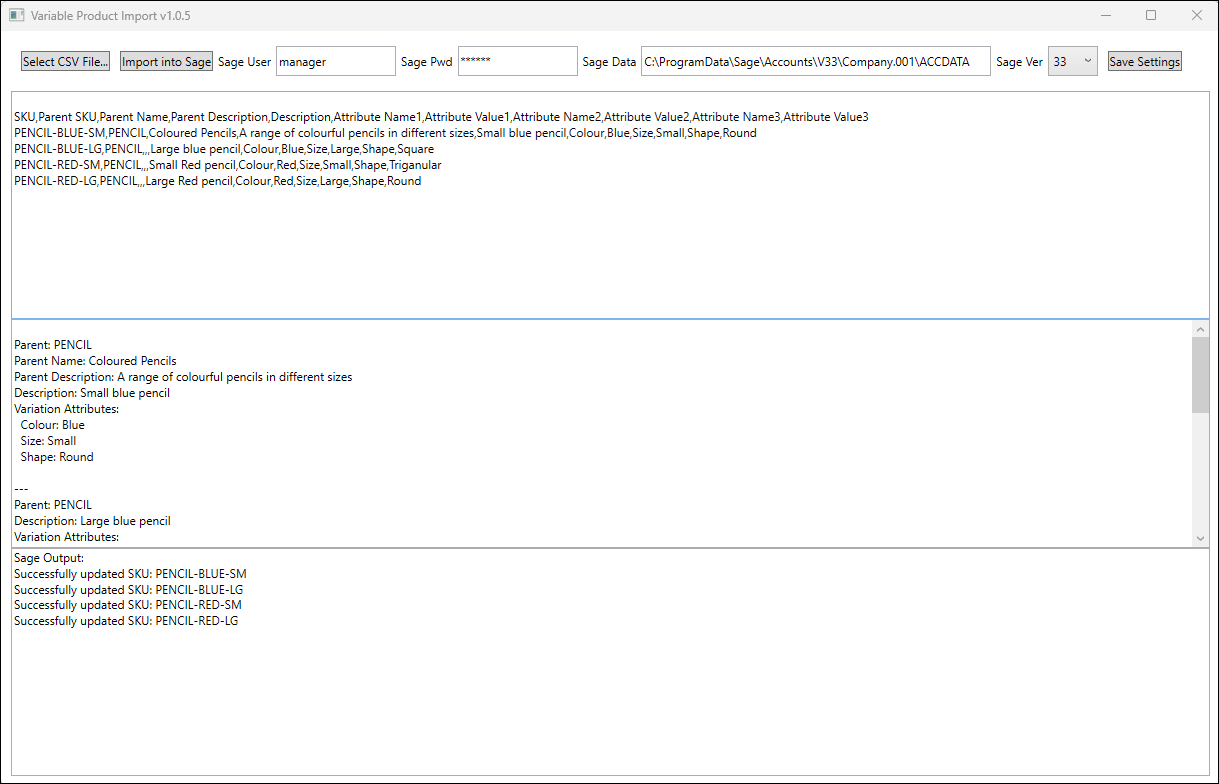1219x784 pixels.
Task: Click the scroll up arrow in the parsed data panel
Action: pyautogui.click(x=1201, y=329)
